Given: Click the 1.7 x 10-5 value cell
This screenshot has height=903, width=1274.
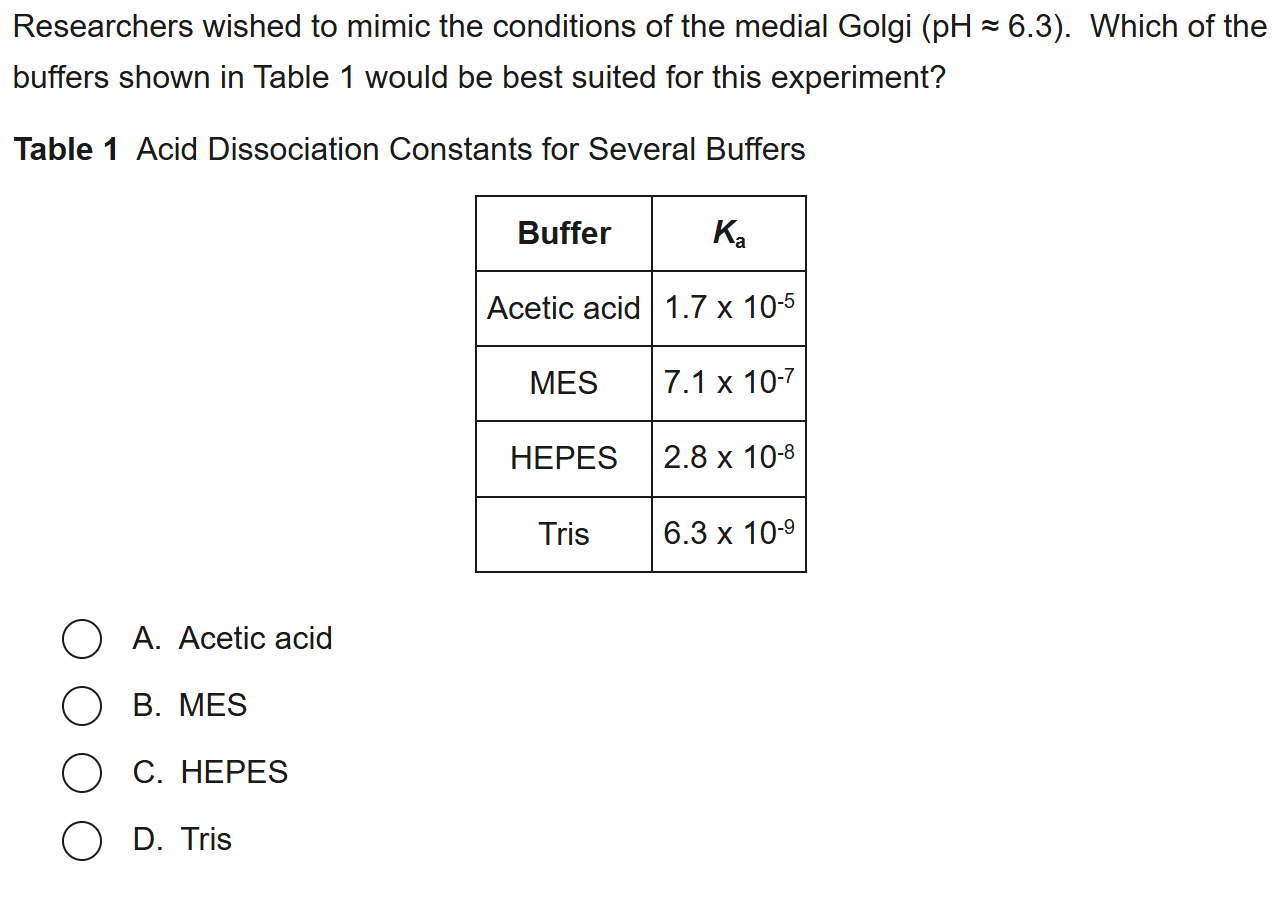Looking at the screenshot, I should 729,309.
